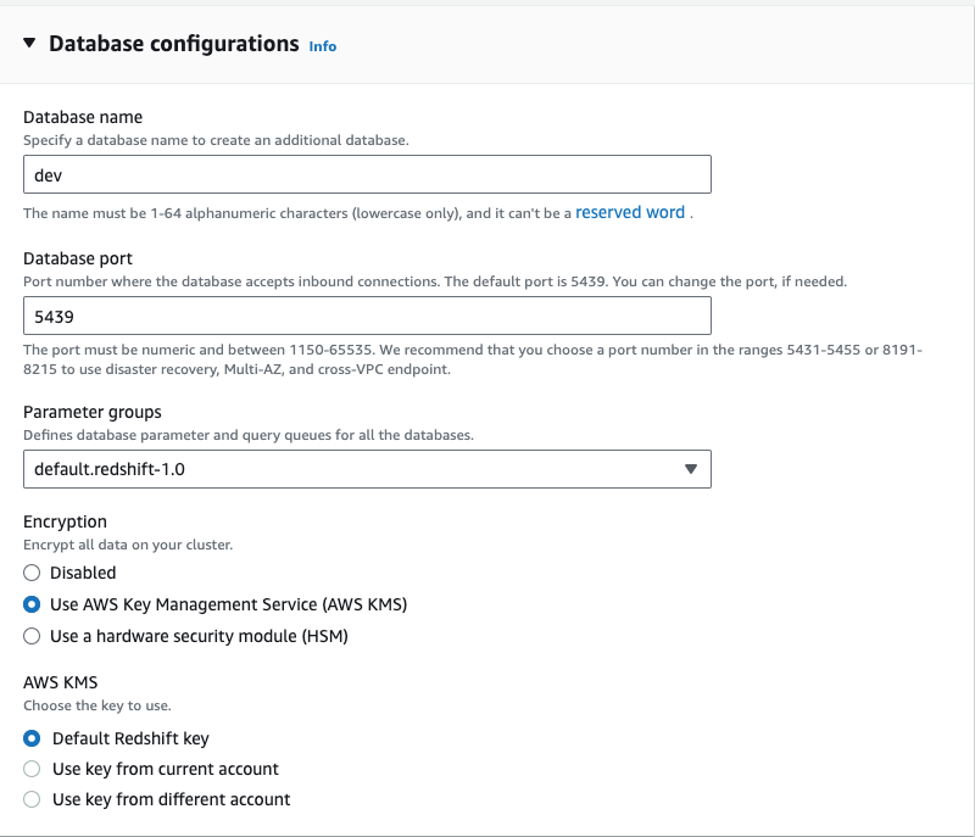Select Use a hardware security module (HSM)
The image size is (977, 837).
tap(32, 636)
